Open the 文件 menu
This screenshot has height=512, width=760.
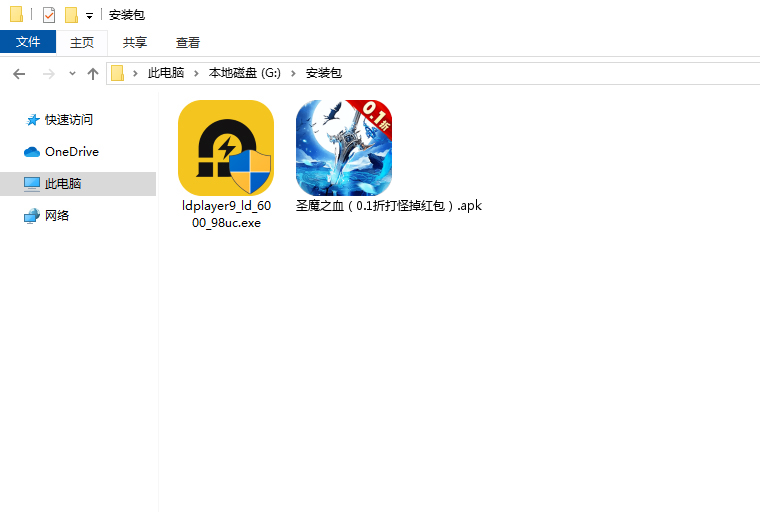coord(28,42)
